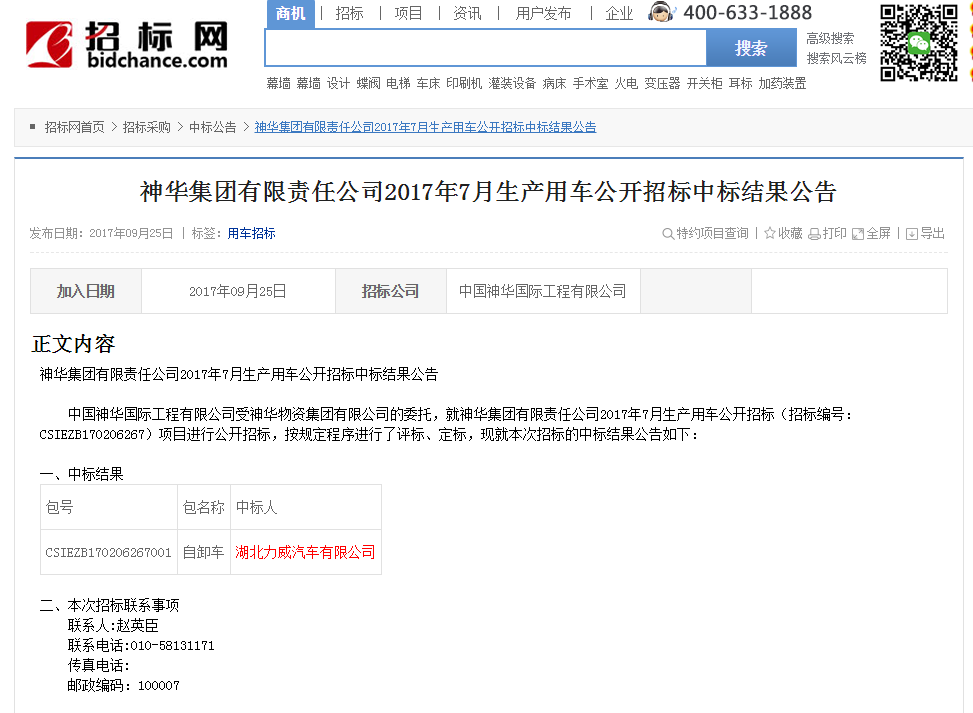Click the customer service headset icon
Screen dimensions: 973x713
pos(661,12)
